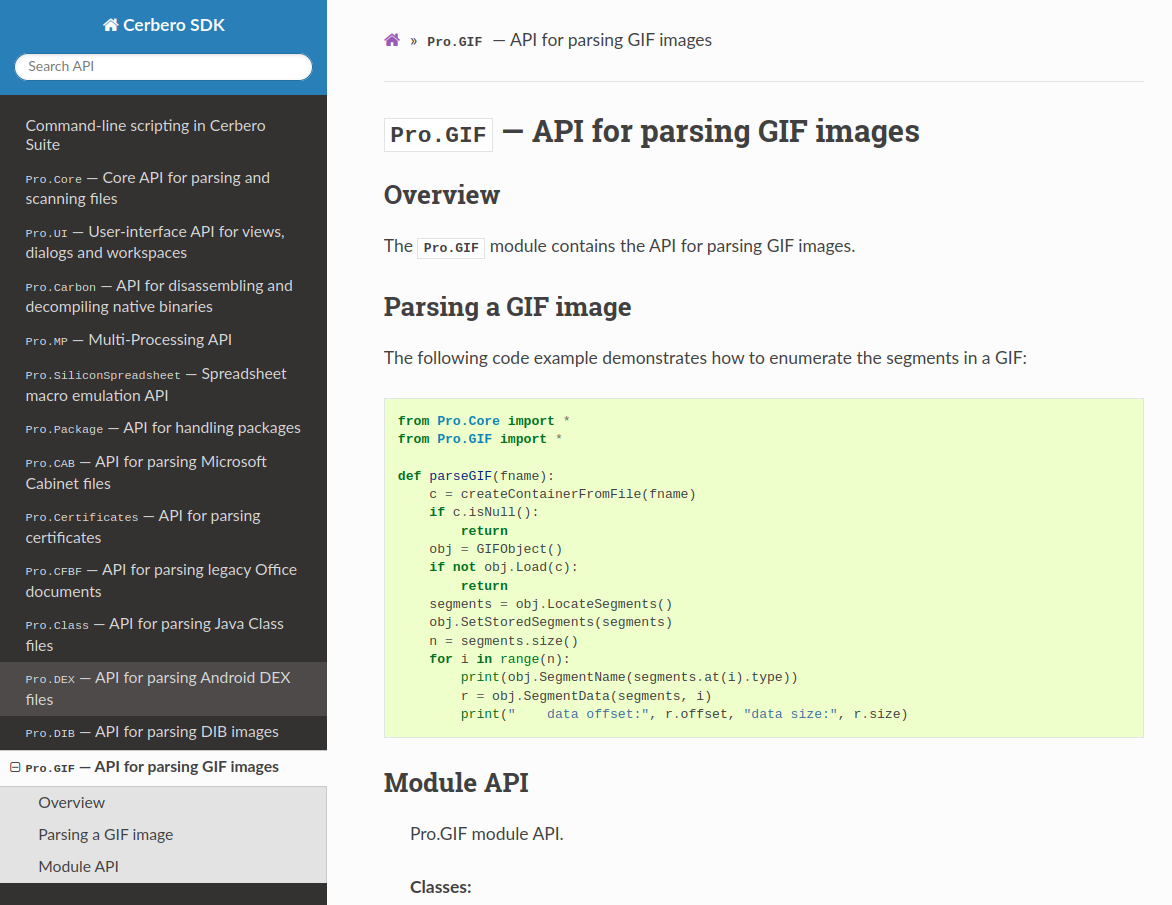Open Pro.Carbon disassembling API entry
Viewport: 1172px width, 905px height.
163,296
